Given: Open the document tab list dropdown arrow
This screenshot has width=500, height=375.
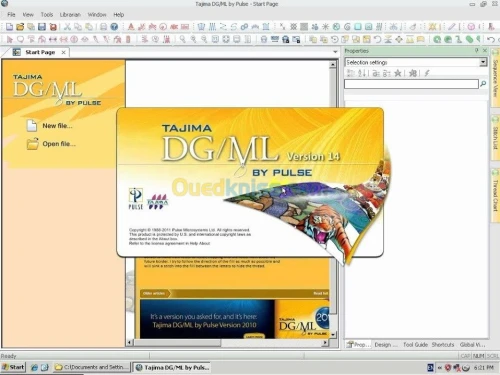Looking at the screenshot, I should tap(335, 52).
